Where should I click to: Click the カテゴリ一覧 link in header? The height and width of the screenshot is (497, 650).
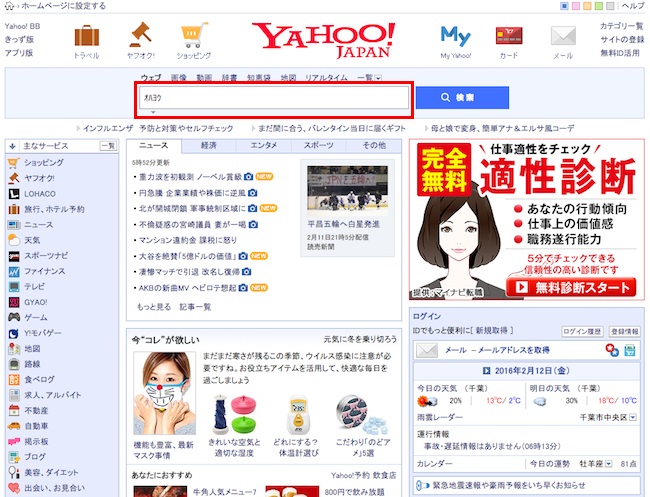[x=622, y=26]
